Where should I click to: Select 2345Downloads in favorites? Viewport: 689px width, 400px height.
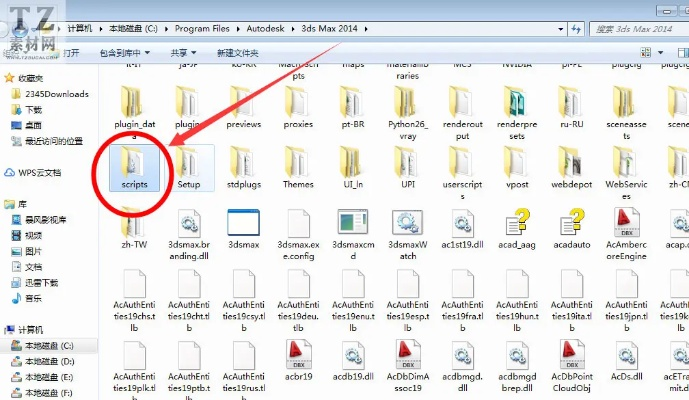click(x=56, y=94)
